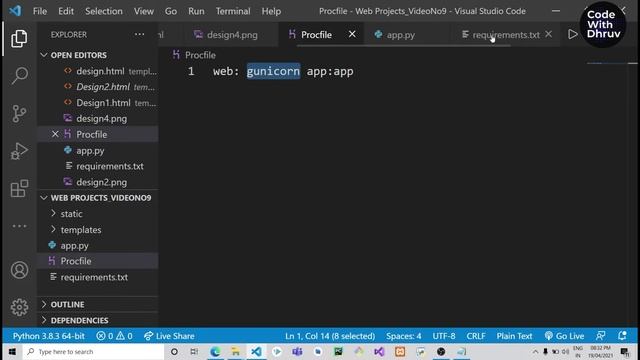Click Go Live to start server
640x360 pixels.
pyautogui.click(x=564, y=336)
